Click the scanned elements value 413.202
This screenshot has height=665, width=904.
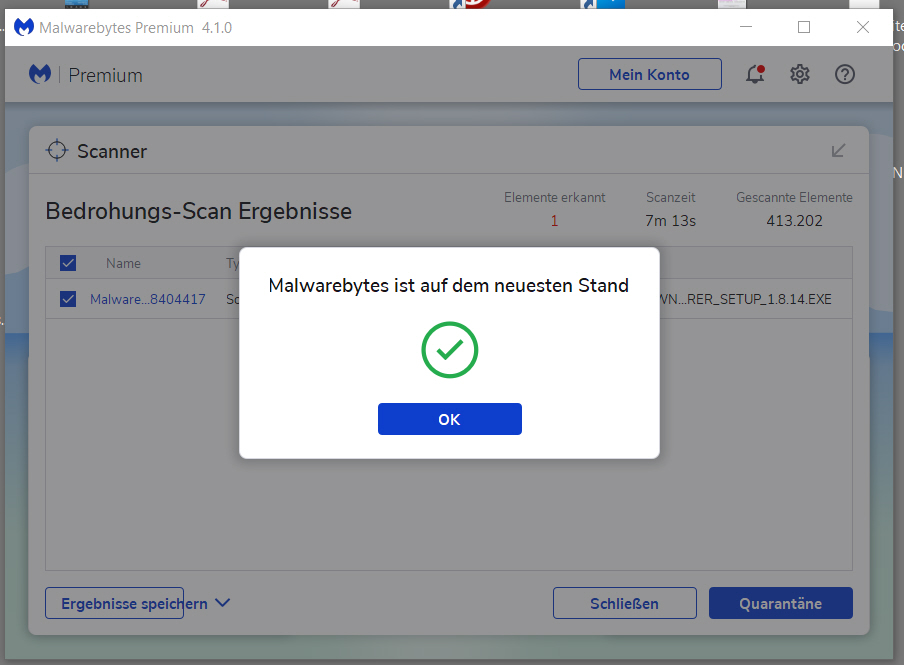[794, 221]
